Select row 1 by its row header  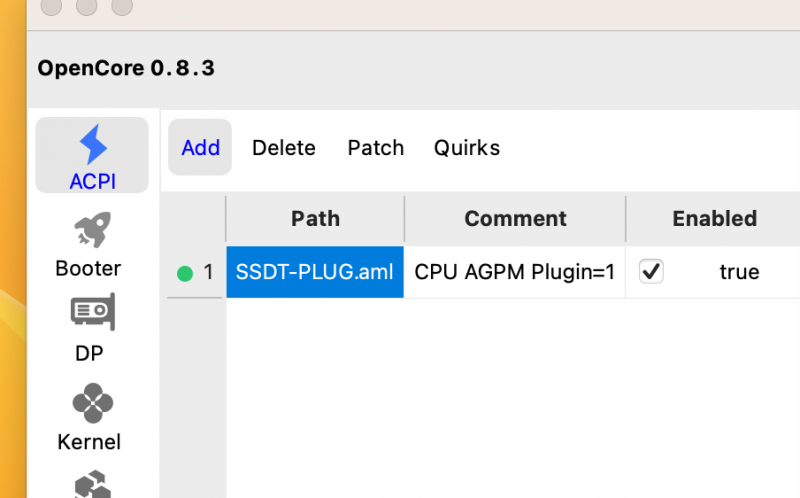click(196, 272)
